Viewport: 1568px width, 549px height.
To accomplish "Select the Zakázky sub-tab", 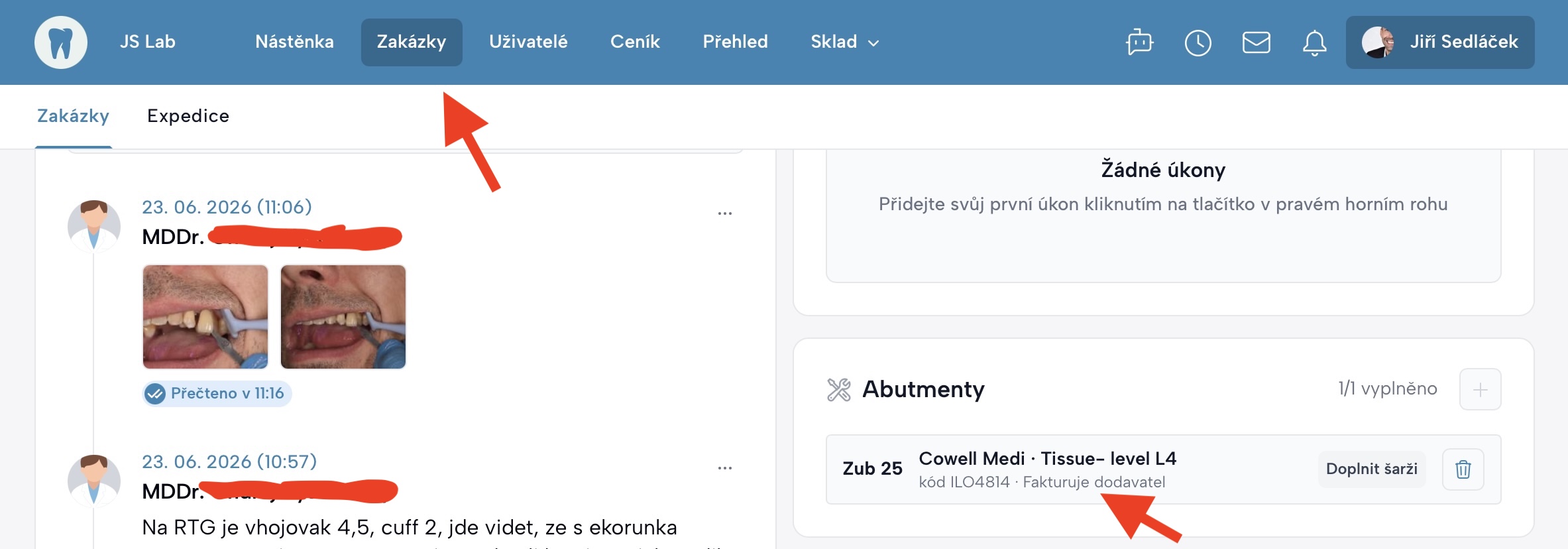I will pyautogui.click(x=73, y=116).
